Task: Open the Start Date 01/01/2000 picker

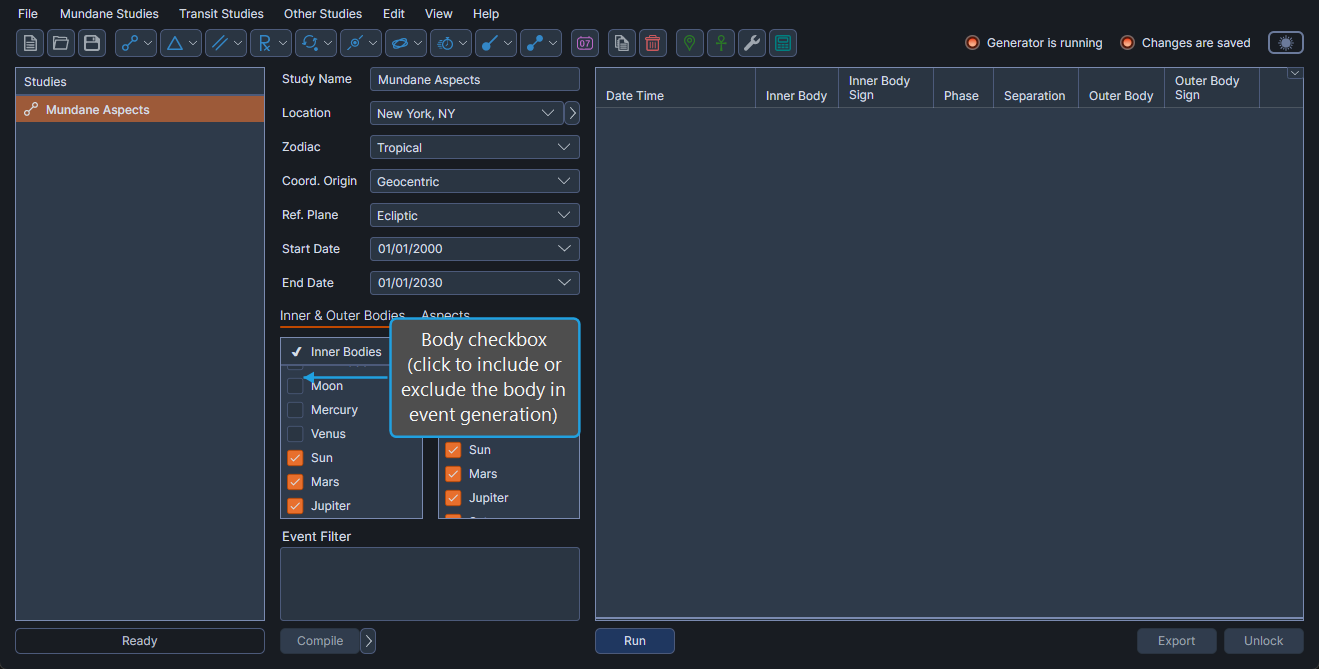Action: point(475,249)
